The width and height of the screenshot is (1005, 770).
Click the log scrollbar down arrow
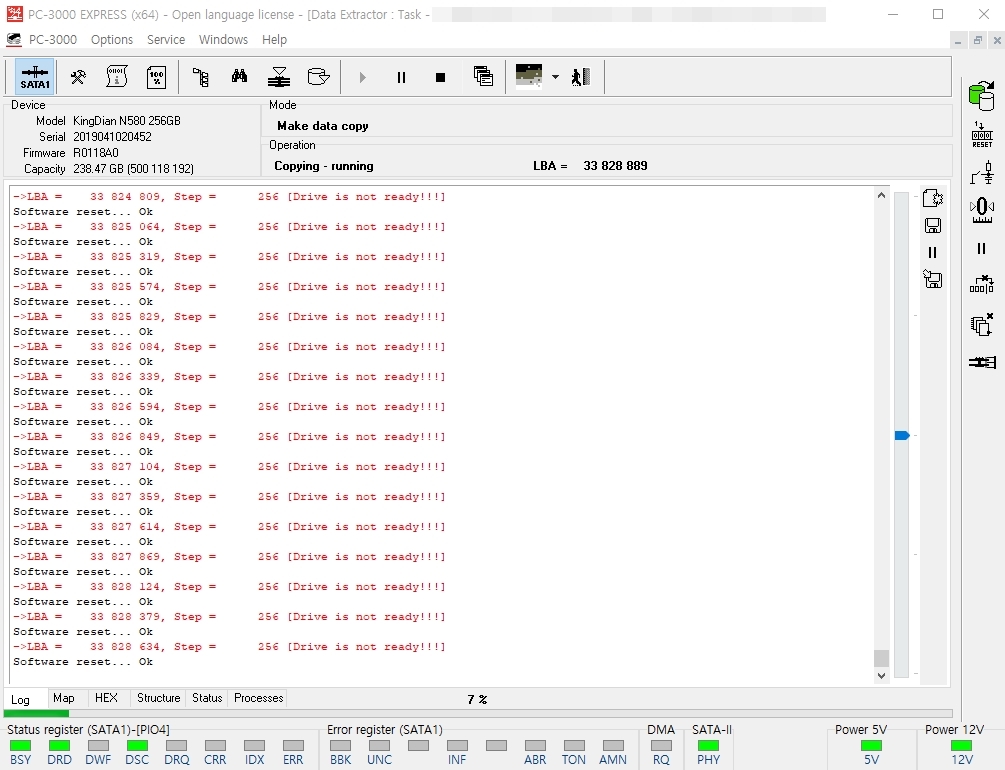click(881, 675)
